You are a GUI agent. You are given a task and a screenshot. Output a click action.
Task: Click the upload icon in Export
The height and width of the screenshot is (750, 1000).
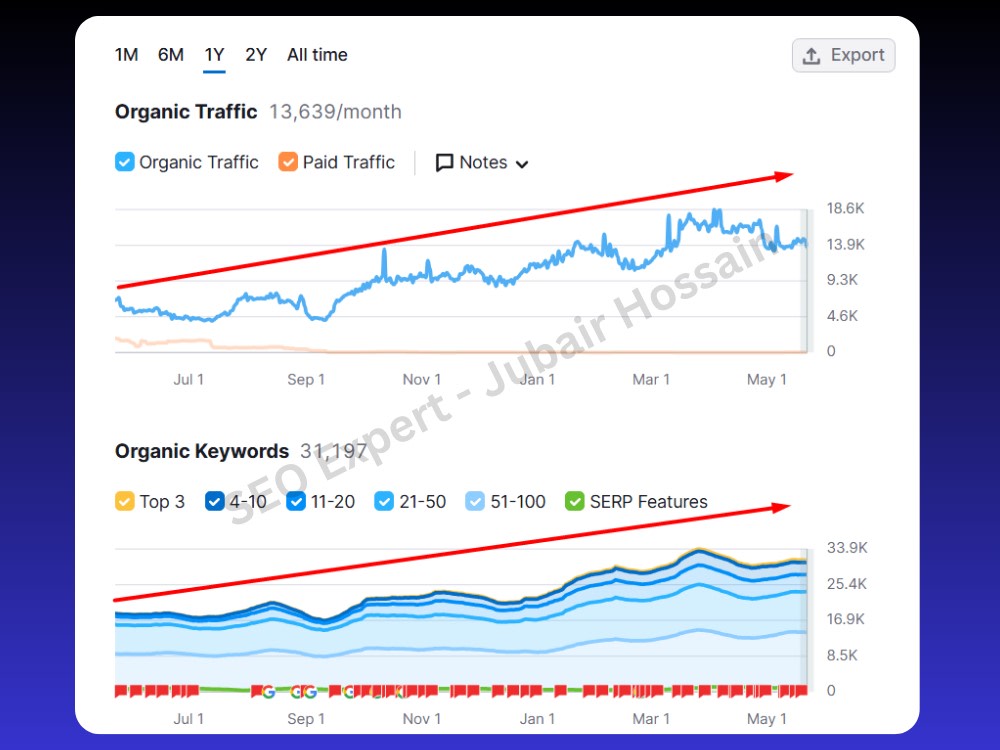pos(811,55)
